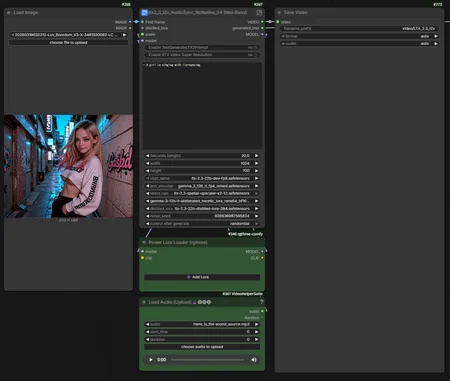This screenshot has width=450, height=381.
Task: Click the Load Audio (Upload) node title
Action: point(170,302)
